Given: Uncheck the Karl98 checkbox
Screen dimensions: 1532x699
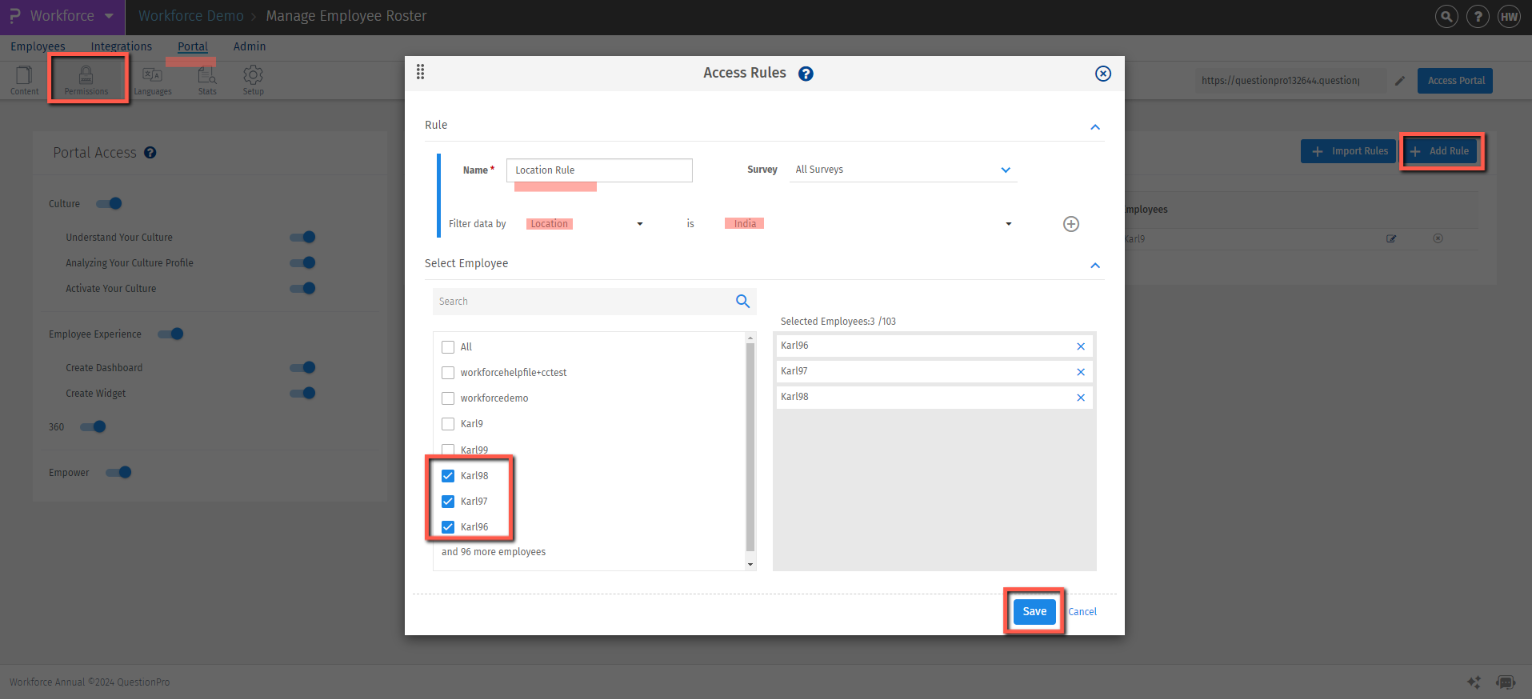Looking at the screenshot, I should [x=448, y=475].
